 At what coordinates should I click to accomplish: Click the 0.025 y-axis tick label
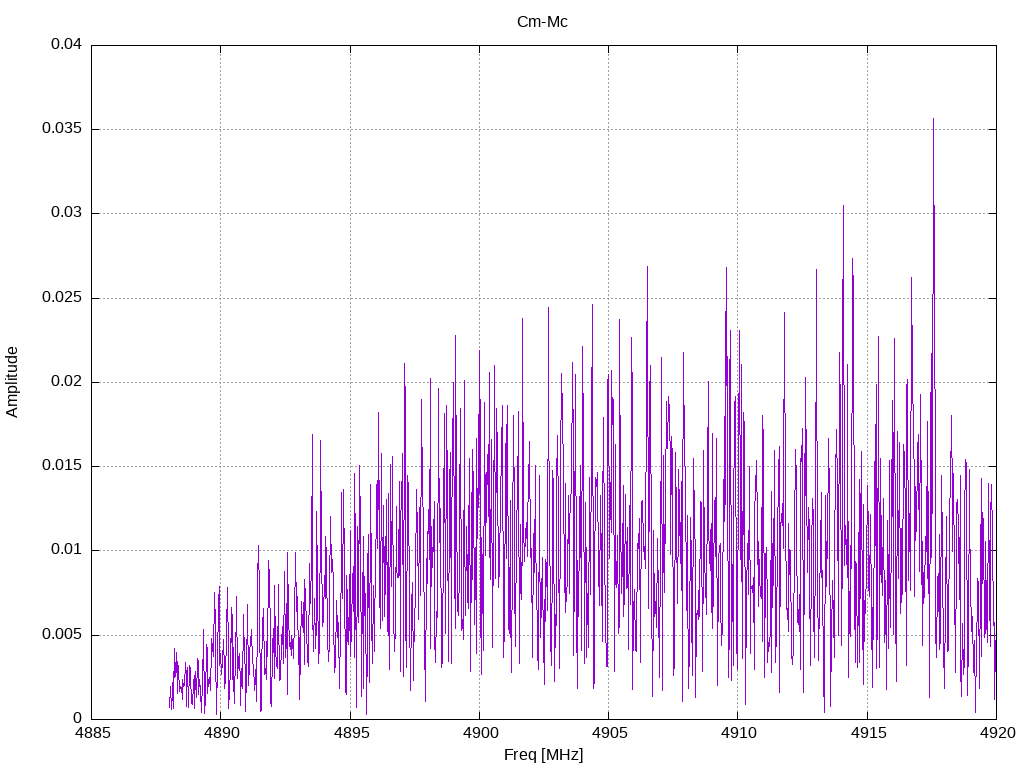coord(62,297)
